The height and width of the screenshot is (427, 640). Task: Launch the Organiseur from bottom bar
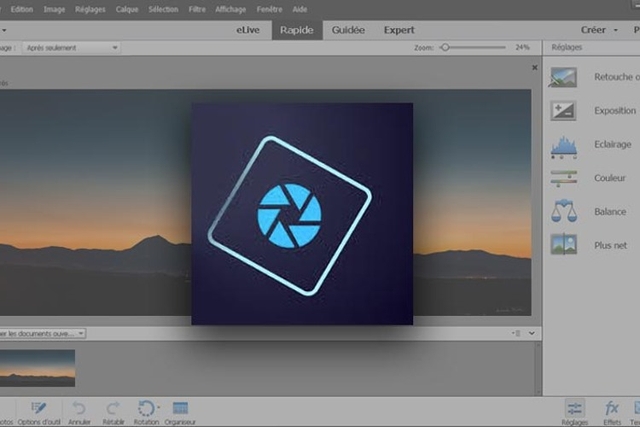click(x=180, y=408)
